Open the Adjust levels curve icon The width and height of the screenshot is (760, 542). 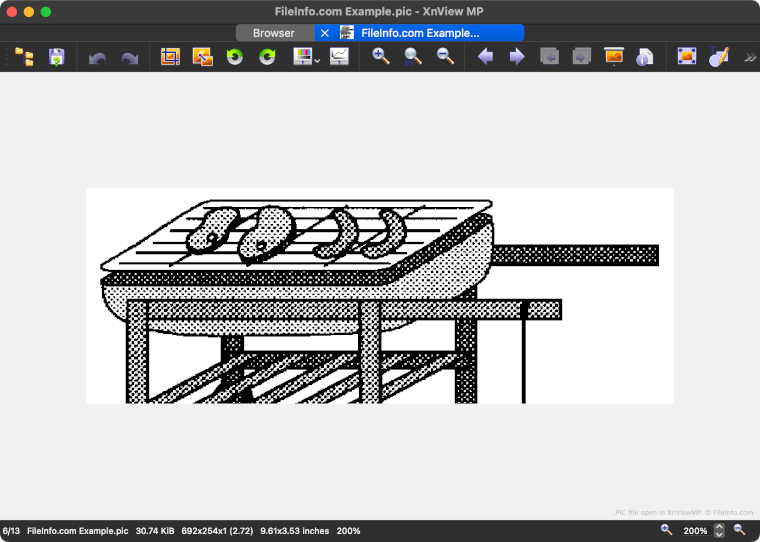coord(340,57)
